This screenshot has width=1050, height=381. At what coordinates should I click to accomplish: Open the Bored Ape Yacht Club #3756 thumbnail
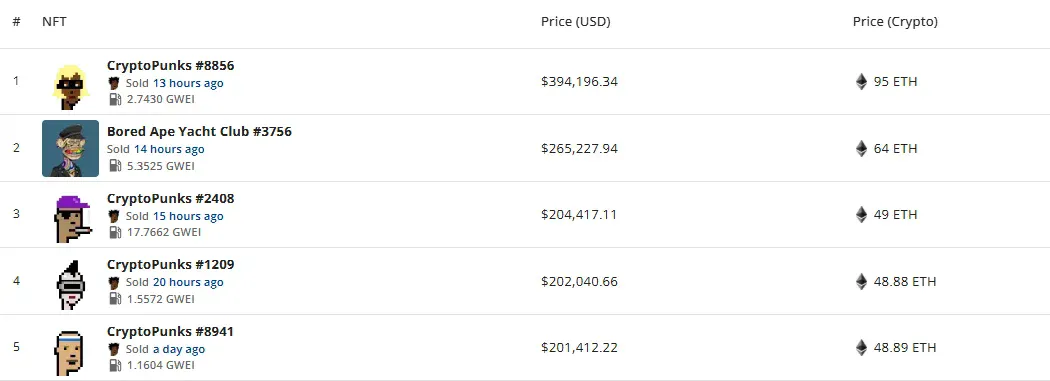70,149
